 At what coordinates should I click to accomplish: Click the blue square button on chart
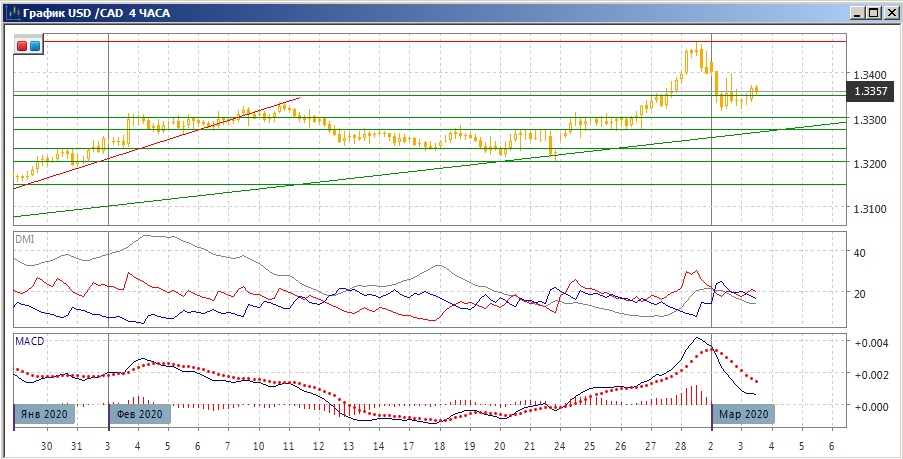pos(35,46)
